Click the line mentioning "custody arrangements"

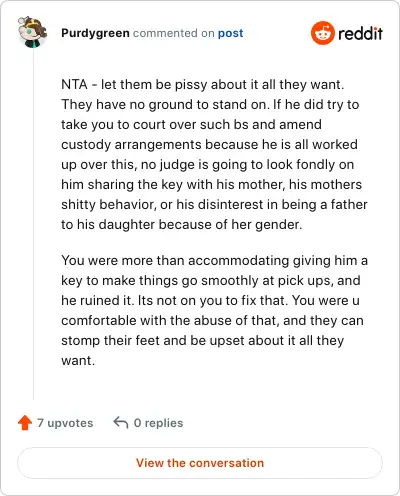coord(209,145)
